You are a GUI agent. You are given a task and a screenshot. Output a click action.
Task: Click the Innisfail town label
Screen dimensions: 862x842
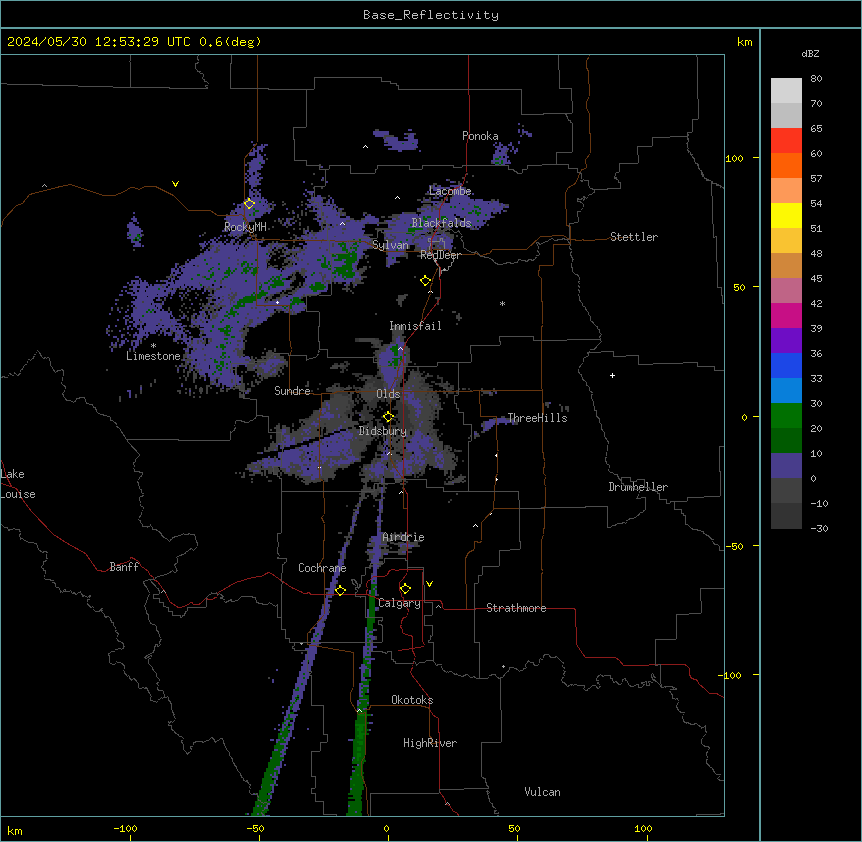point(415,326)
